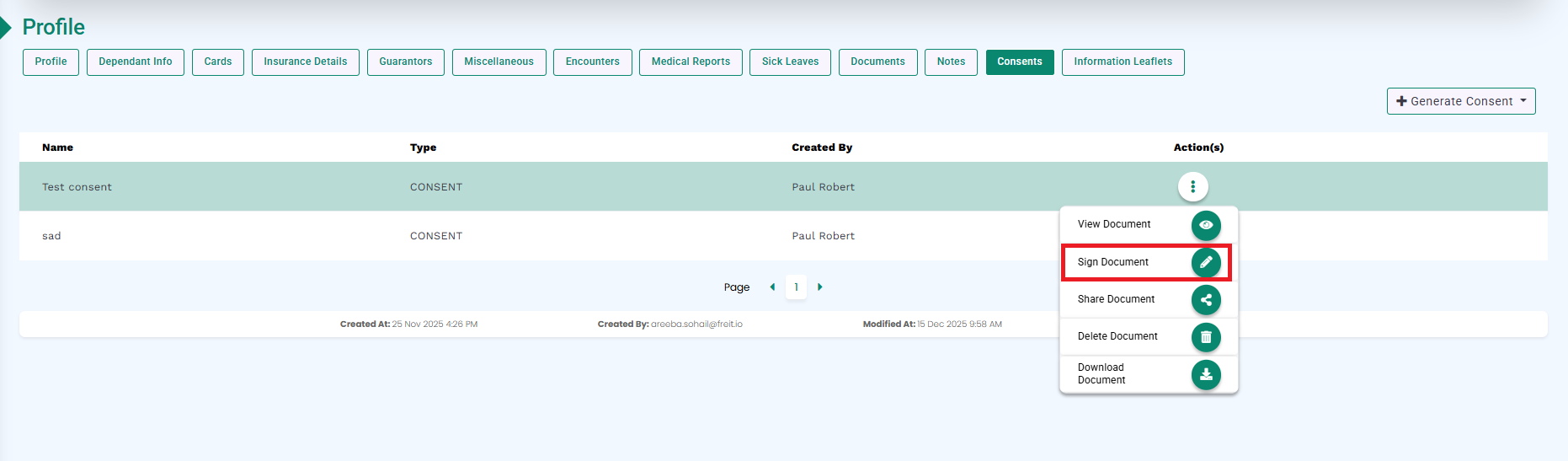Viewport: 1568px width, 461px height.
Task: Click the pencil icon for Sign Document
Action: pos(1206,262)
